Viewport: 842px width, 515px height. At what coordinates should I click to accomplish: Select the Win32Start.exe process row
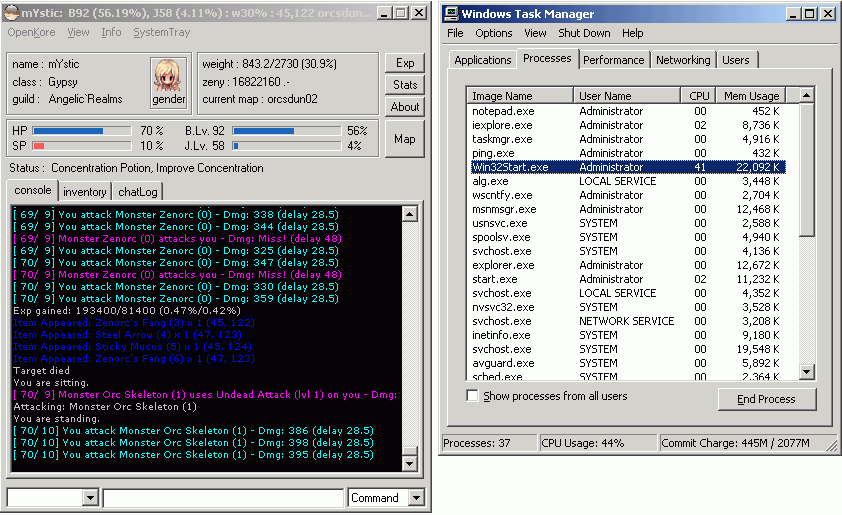pos(628,167)
